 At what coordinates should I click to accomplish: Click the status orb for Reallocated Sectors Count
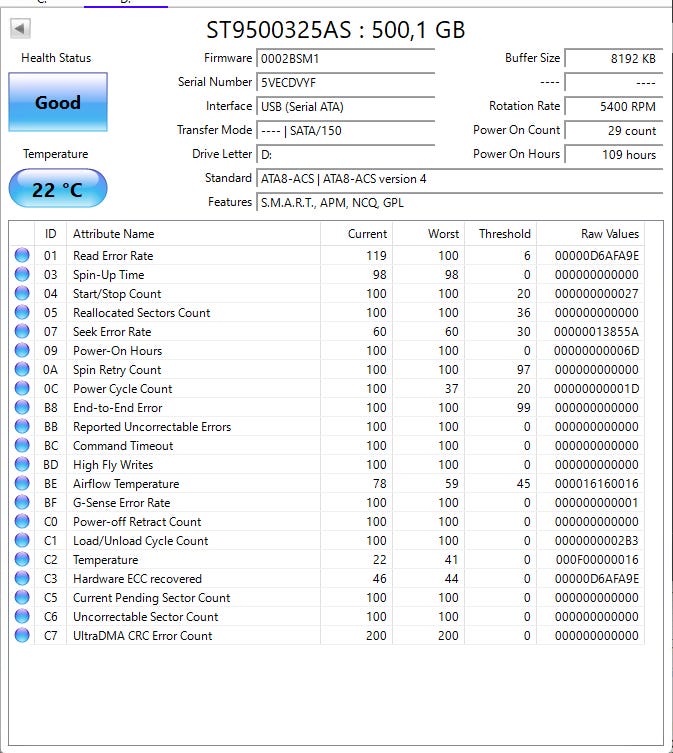[22, 312]
